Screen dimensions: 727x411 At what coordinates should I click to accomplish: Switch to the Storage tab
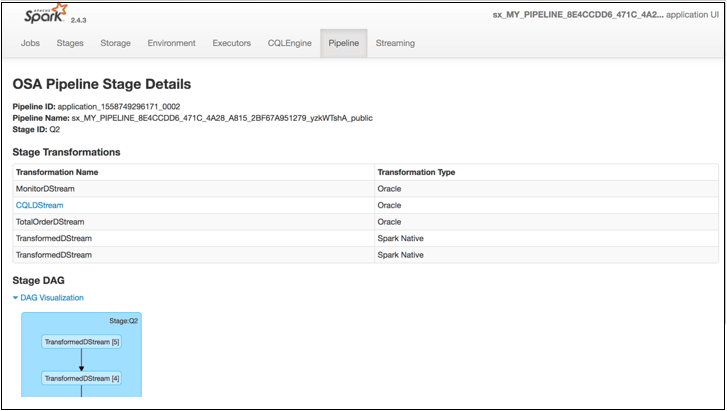point(115,43)
